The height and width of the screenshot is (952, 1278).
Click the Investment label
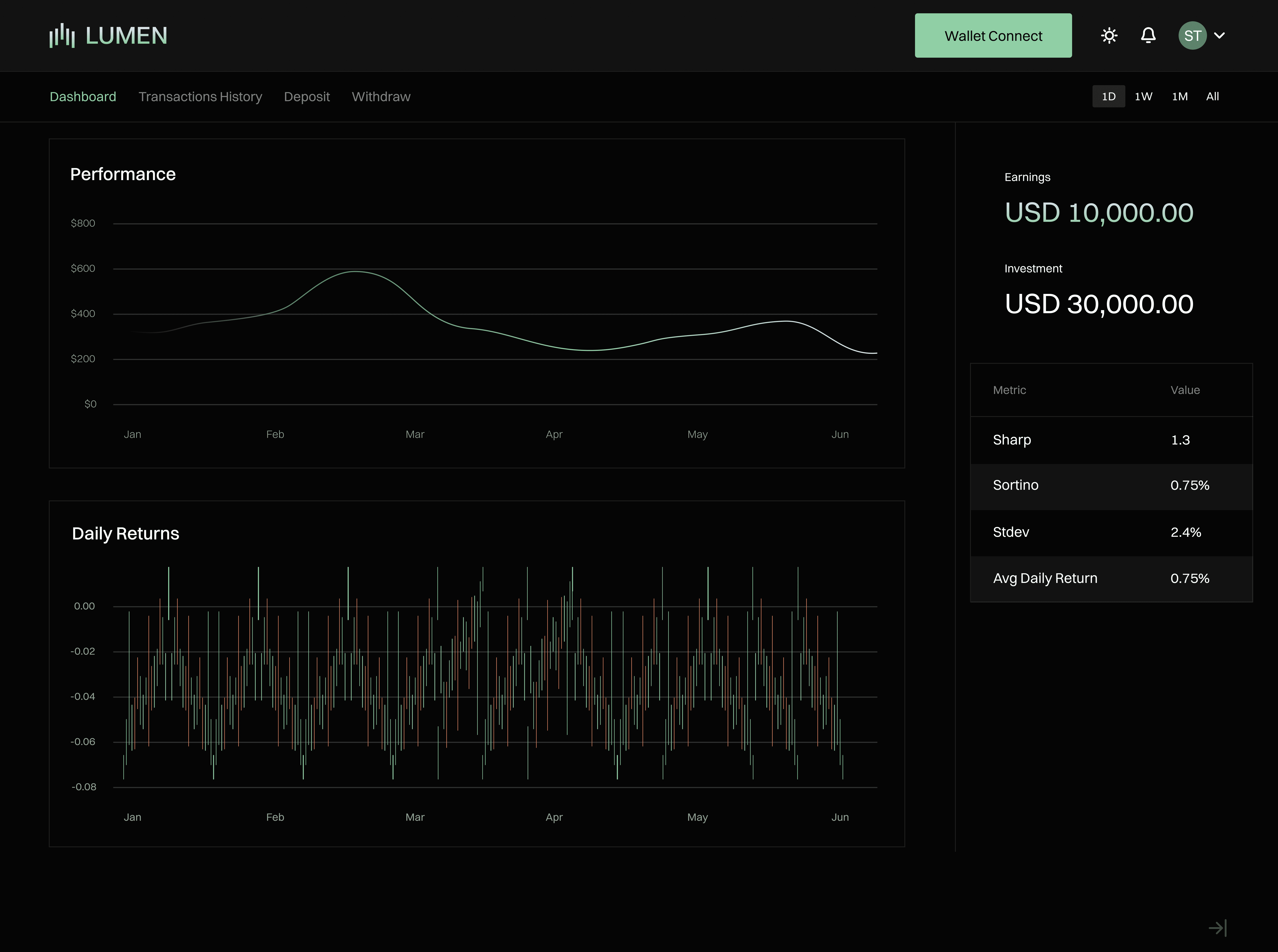pos(1033,269)
